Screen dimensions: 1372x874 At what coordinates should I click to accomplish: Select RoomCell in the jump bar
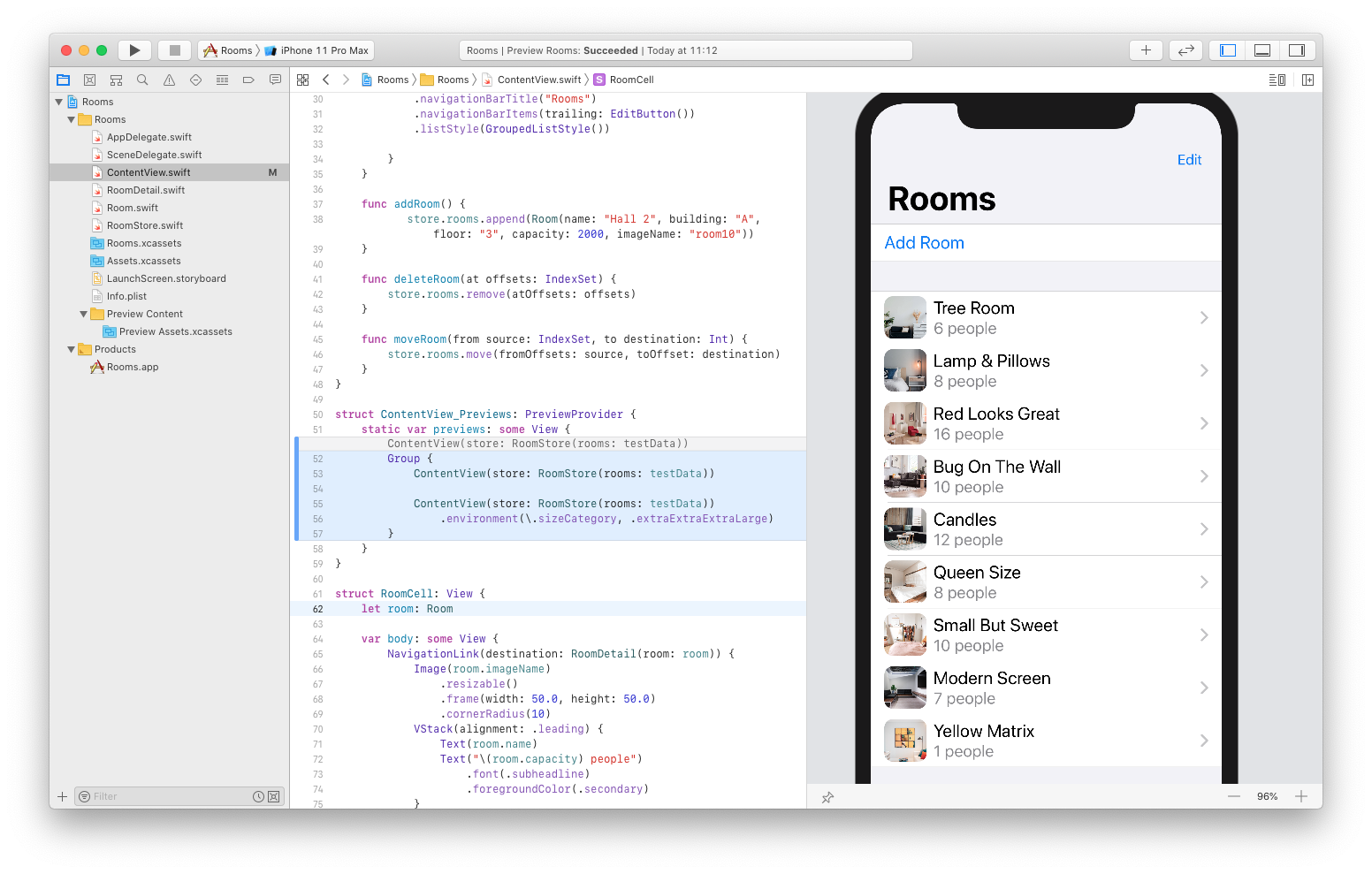point(630,79)
